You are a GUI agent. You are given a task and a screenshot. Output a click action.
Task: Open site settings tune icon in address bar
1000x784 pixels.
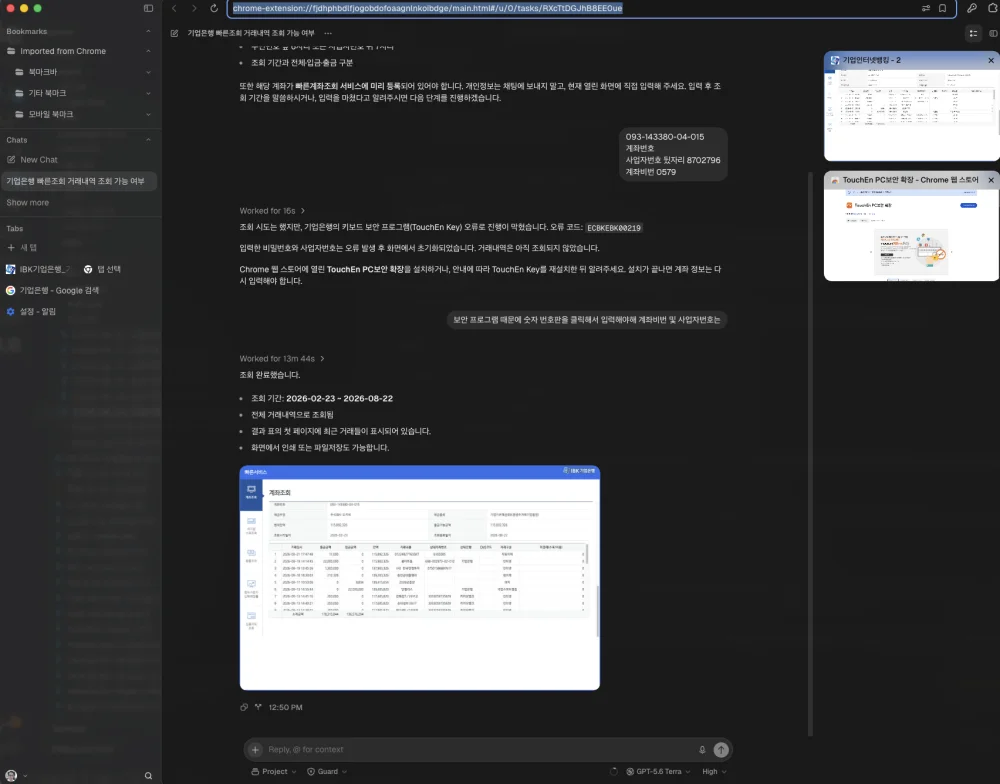(x=925, y=8)
